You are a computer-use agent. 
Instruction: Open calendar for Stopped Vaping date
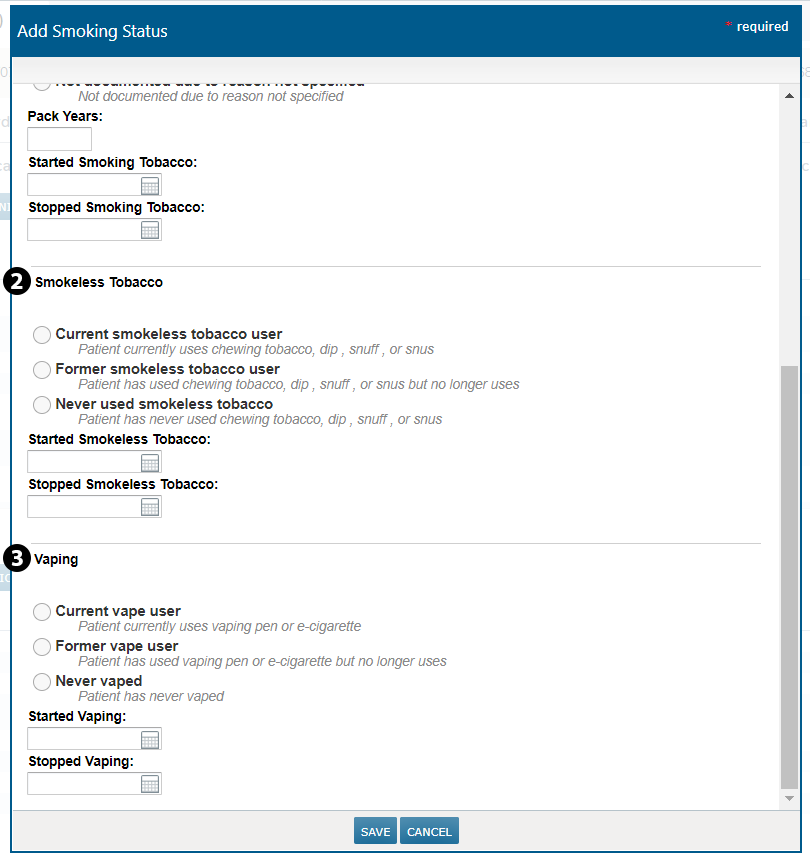(x=150, y=784)
